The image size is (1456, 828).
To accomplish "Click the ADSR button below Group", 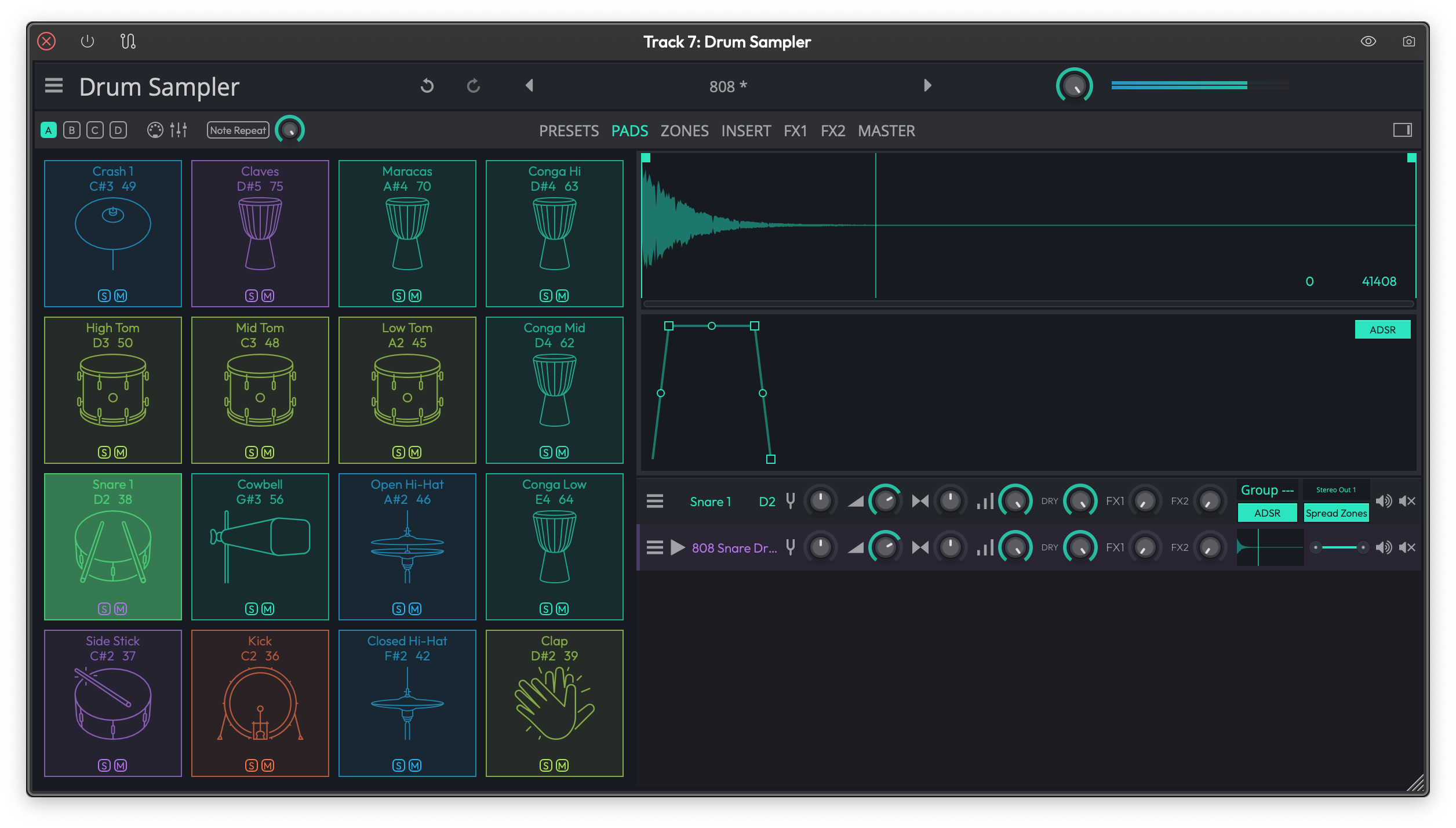I will (x=1268, y=513).
